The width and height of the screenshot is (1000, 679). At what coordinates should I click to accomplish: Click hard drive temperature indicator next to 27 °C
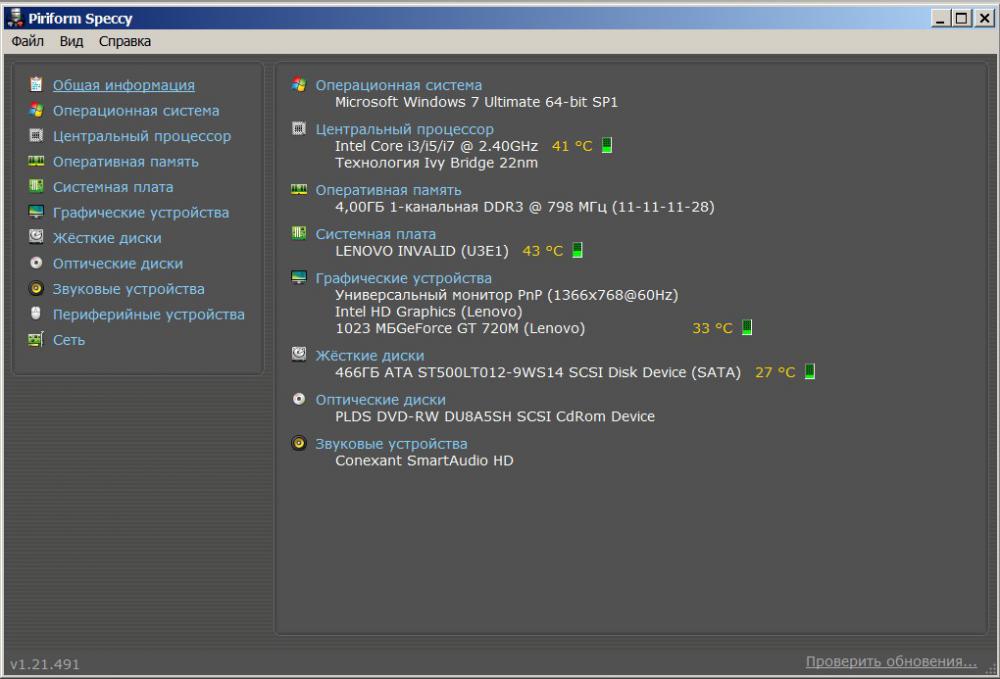pos(809,372)
